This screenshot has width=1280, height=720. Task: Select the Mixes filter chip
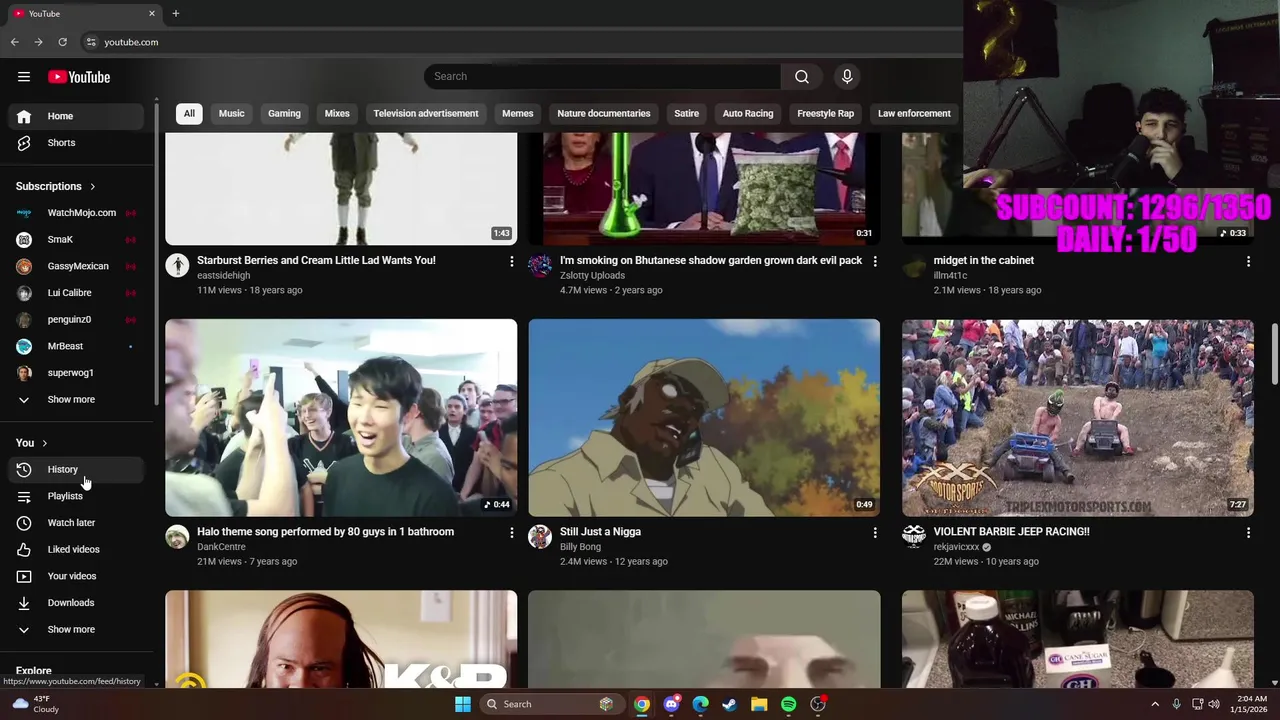[337, 114]
